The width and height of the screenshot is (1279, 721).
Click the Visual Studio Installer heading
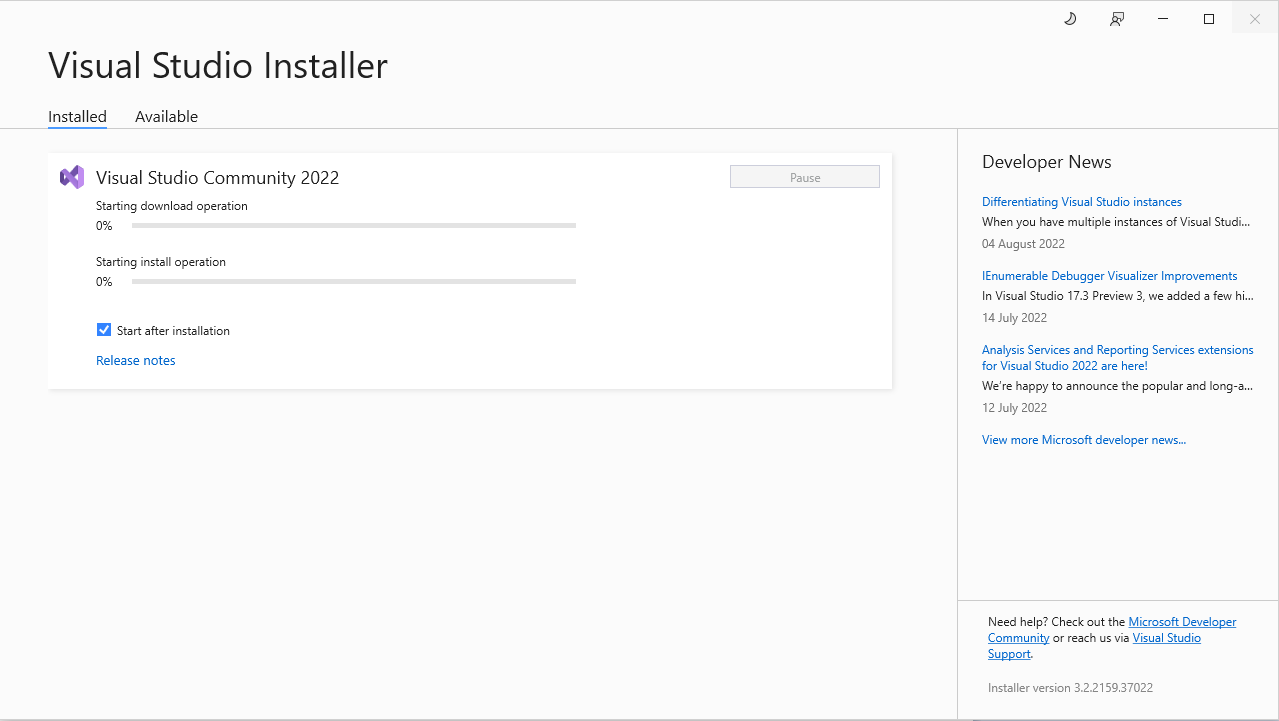coord(218,66)
